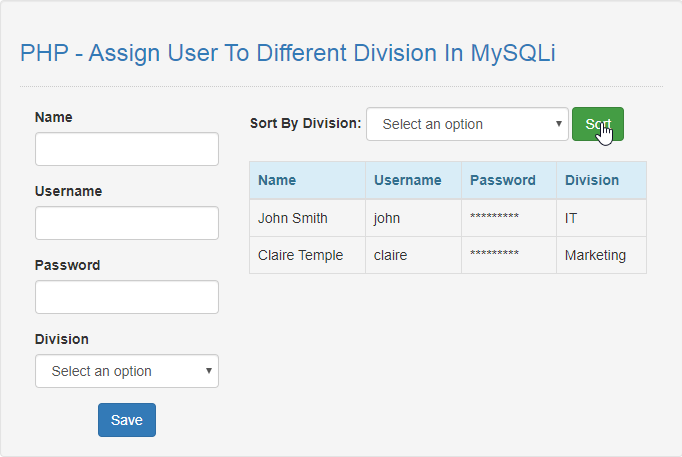682x457 pixels.
Task: Click the claire username cell
Action: pos(413,255)
